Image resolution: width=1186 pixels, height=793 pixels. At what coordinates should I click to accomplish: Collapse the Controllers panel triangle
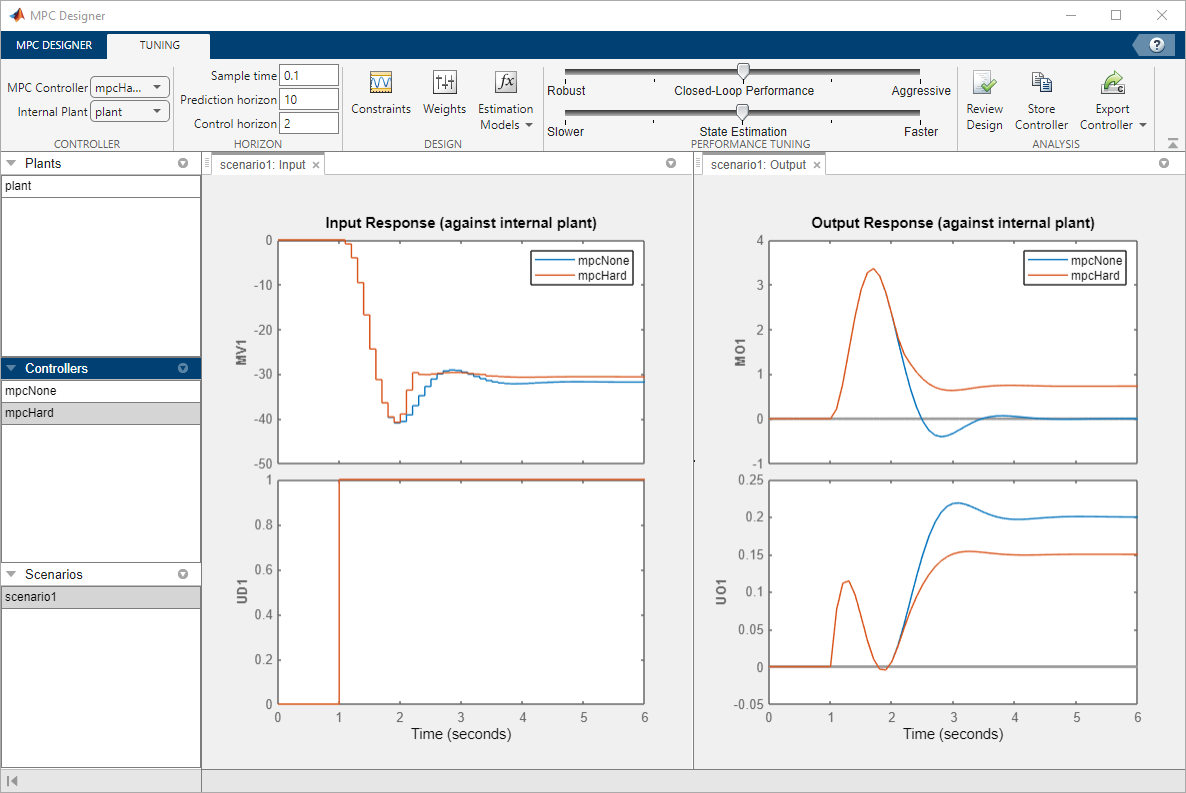point(11,369)
